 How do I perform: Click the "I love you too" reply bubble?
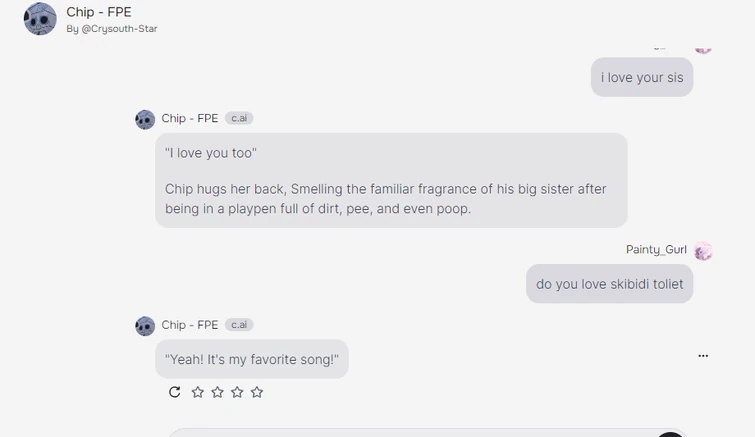click(391, 180)
